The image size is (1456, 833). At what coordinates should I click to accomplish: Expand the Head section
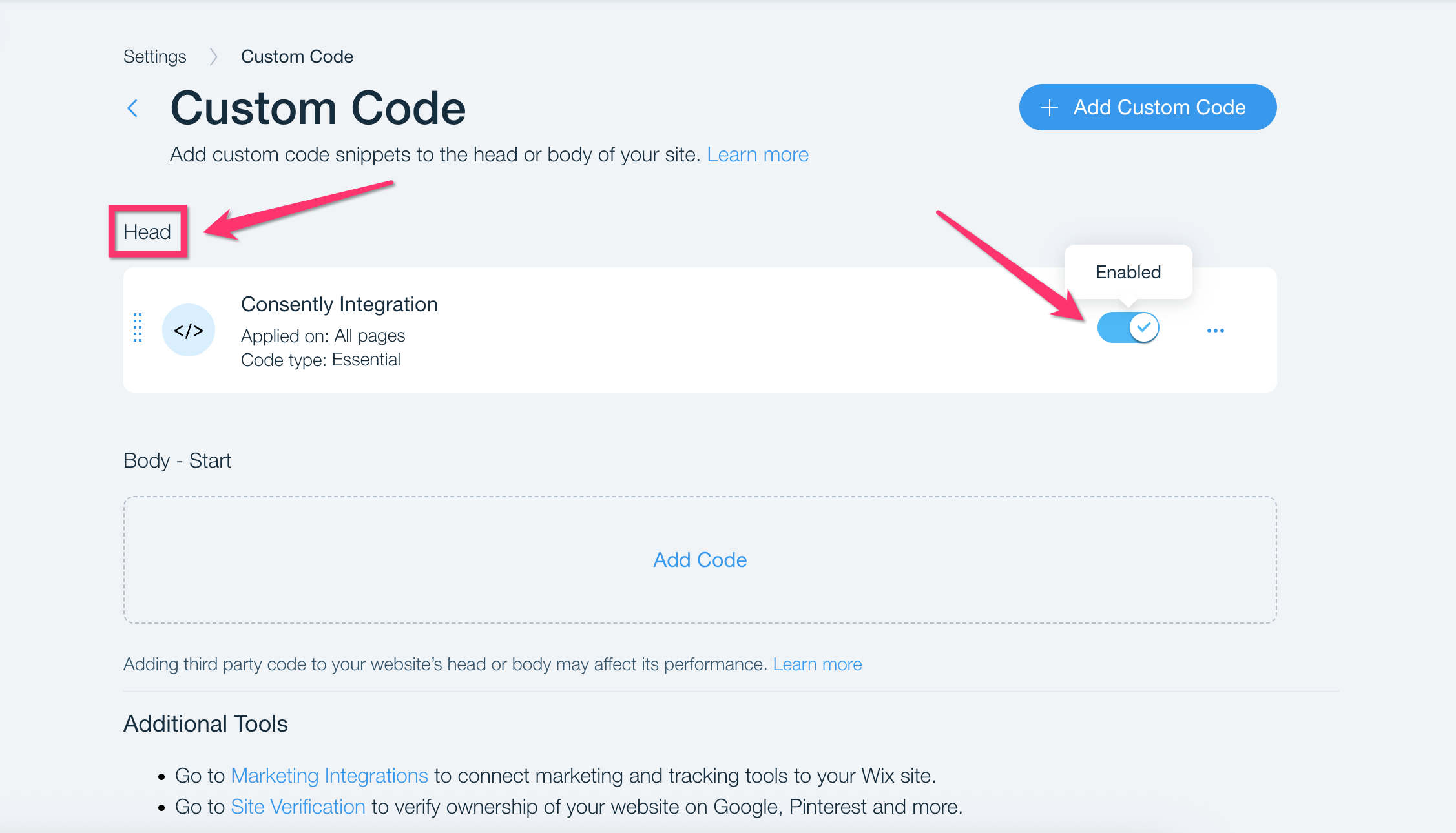147,231
